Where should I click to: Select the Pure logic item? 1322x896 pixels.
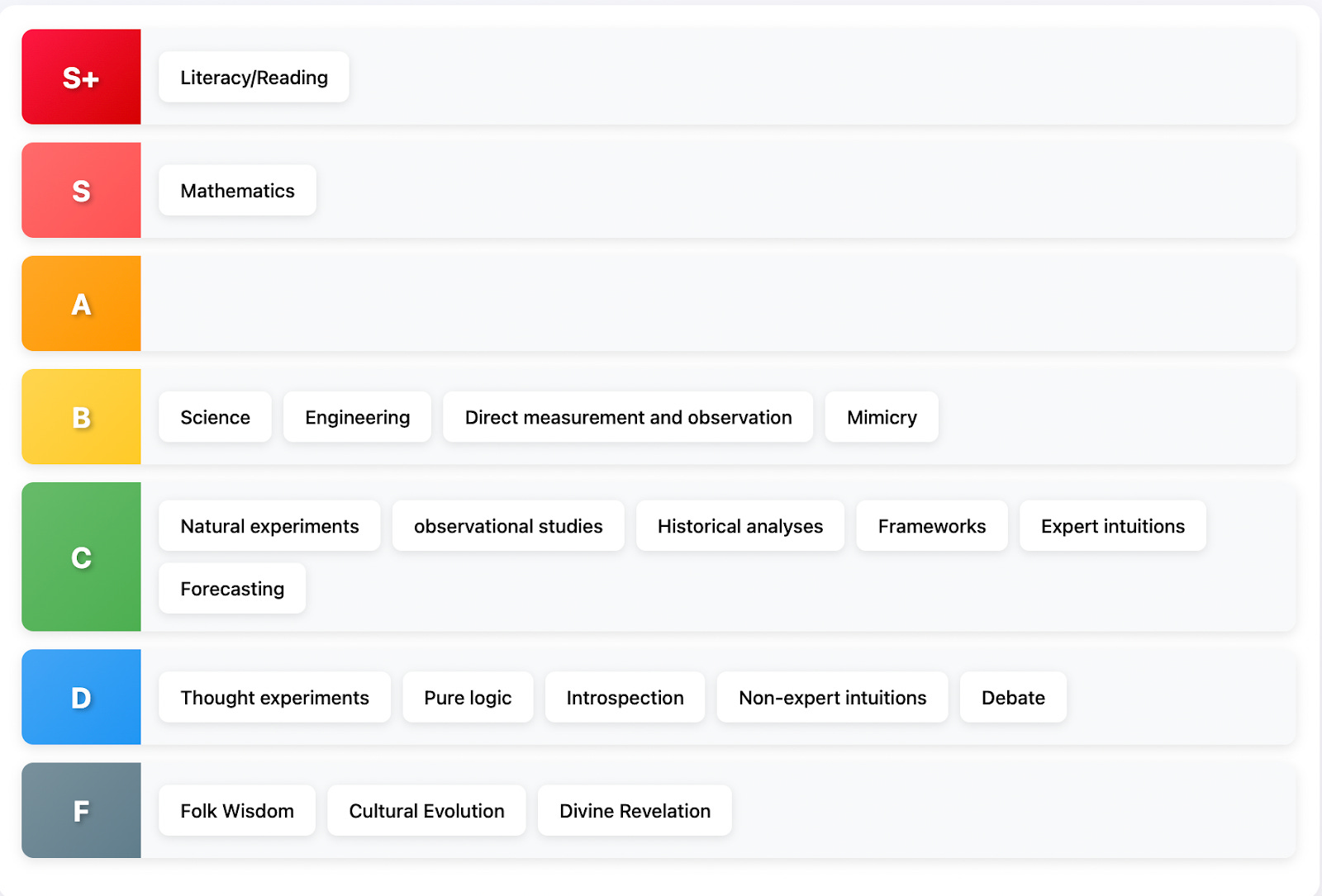click(468, 698)
